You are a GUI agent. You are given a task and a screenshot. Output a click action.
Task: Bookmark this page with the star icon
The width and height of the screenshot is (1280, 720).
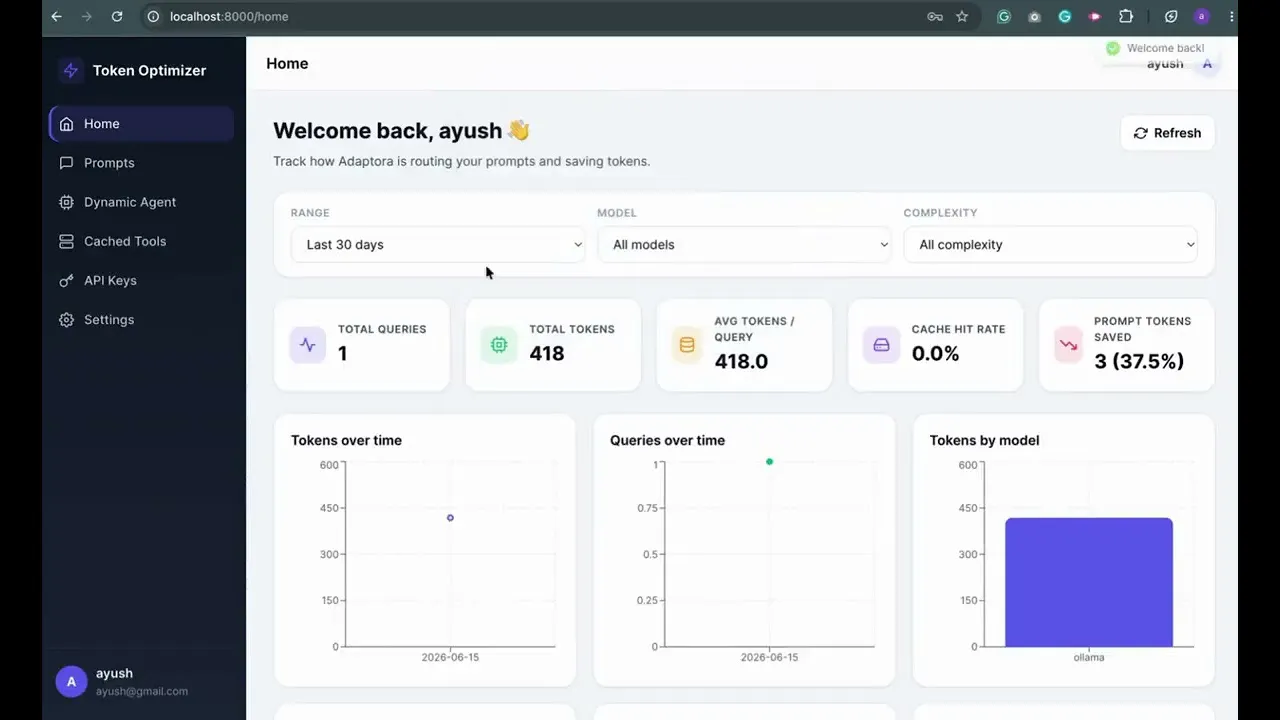click(962, 16)
